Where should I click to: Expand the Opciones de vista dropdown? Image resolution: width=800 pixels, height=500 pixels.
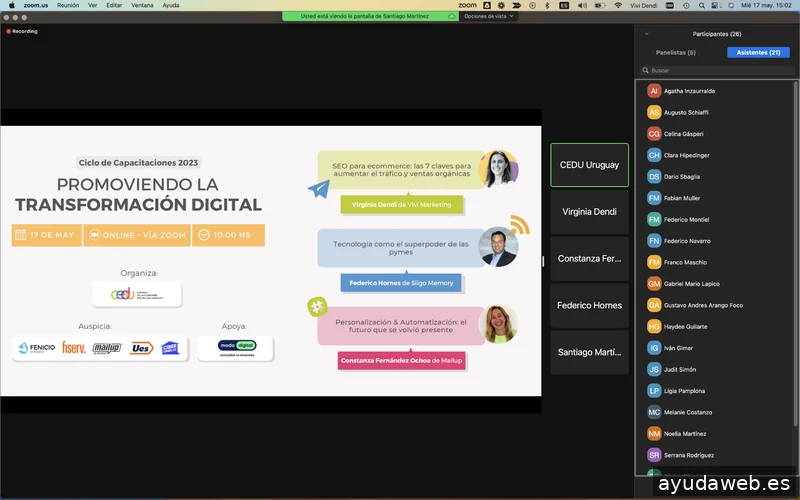click(489, 16)
